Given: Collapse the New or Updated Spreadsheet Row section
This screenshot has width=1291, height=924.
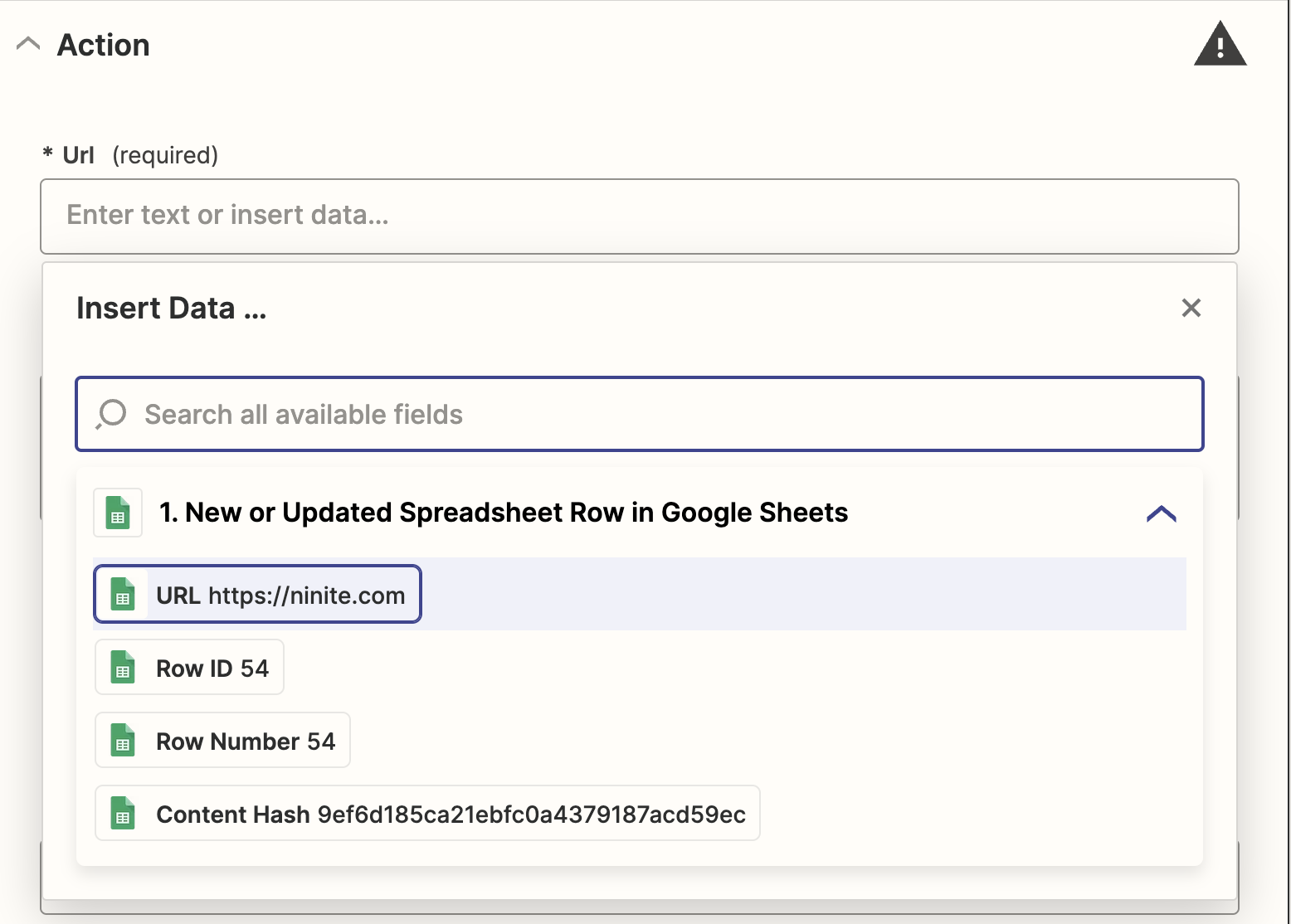Looking at the screenshot, I should (x=1162, y=513).
